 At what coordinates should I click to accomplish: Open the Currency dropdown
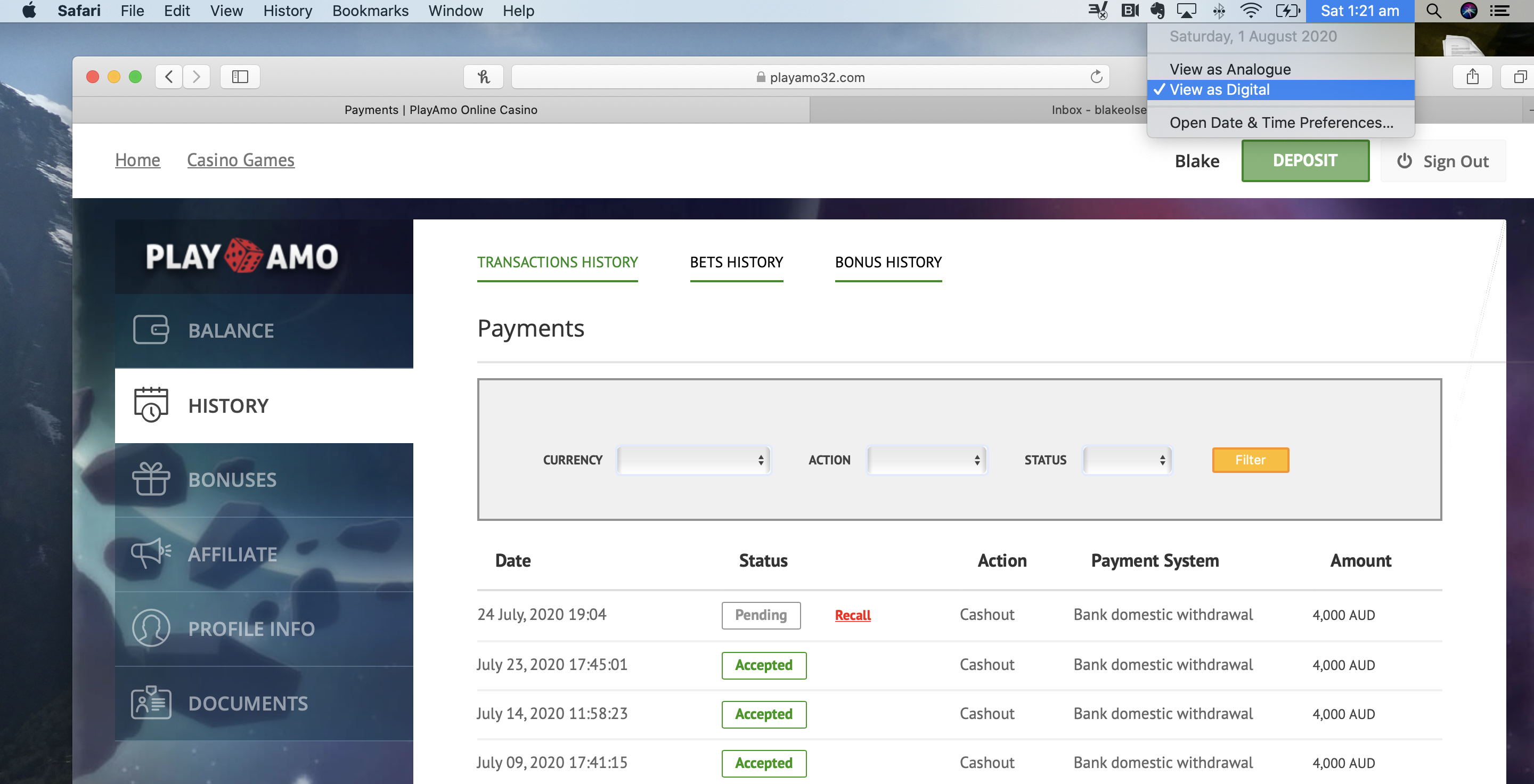pos(693,460)
